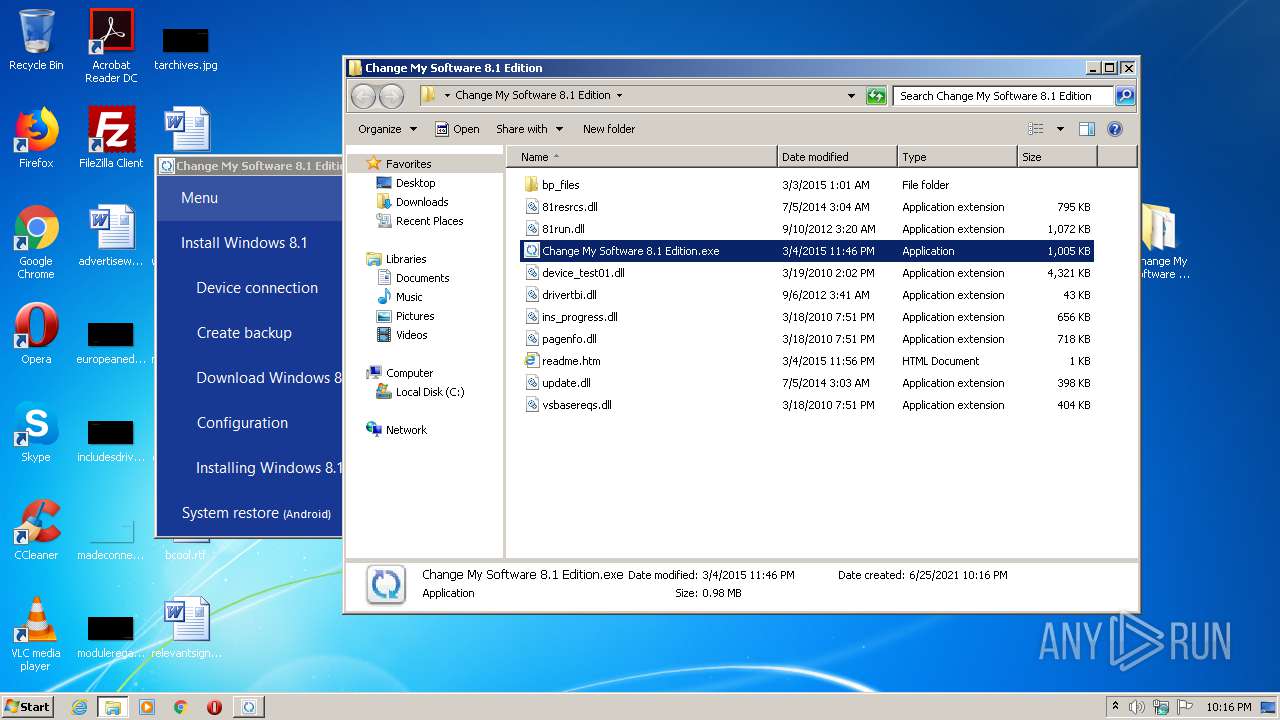Open the volume control in system tray
The height and width of the screenshot is (720, 1280).
click(1137, 707)
